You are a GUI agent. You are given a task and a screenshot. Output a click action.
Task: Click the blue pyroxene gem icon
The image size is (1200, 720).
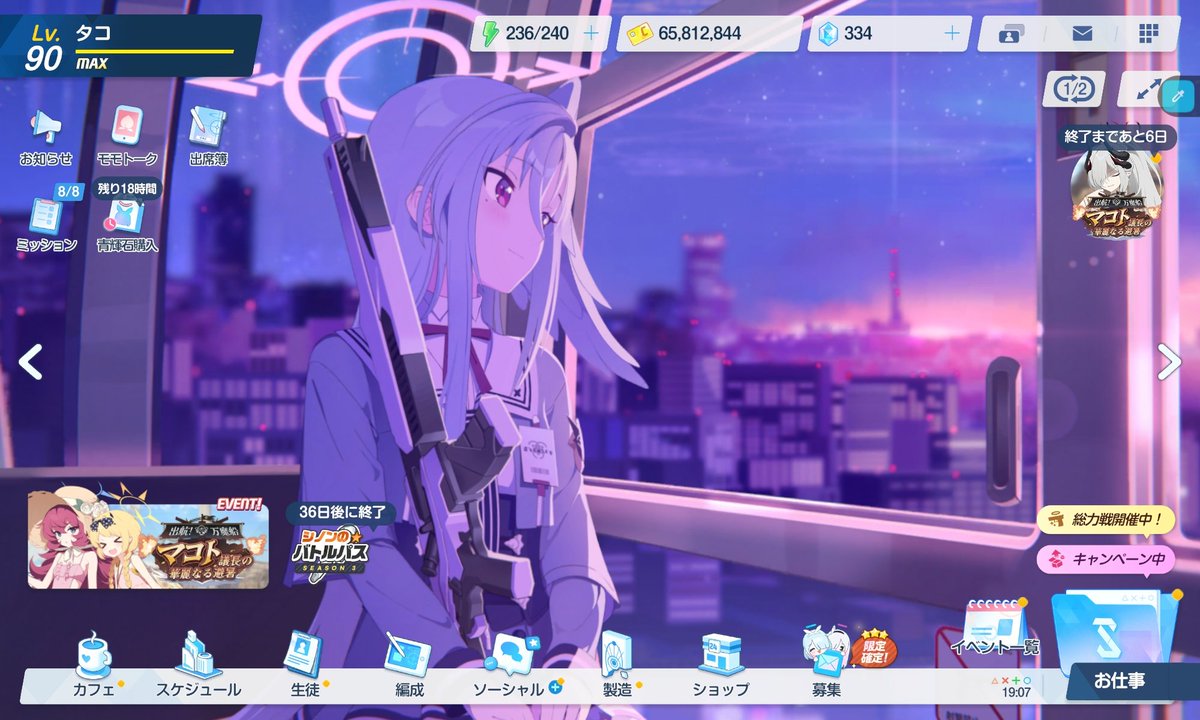(827, 33)
